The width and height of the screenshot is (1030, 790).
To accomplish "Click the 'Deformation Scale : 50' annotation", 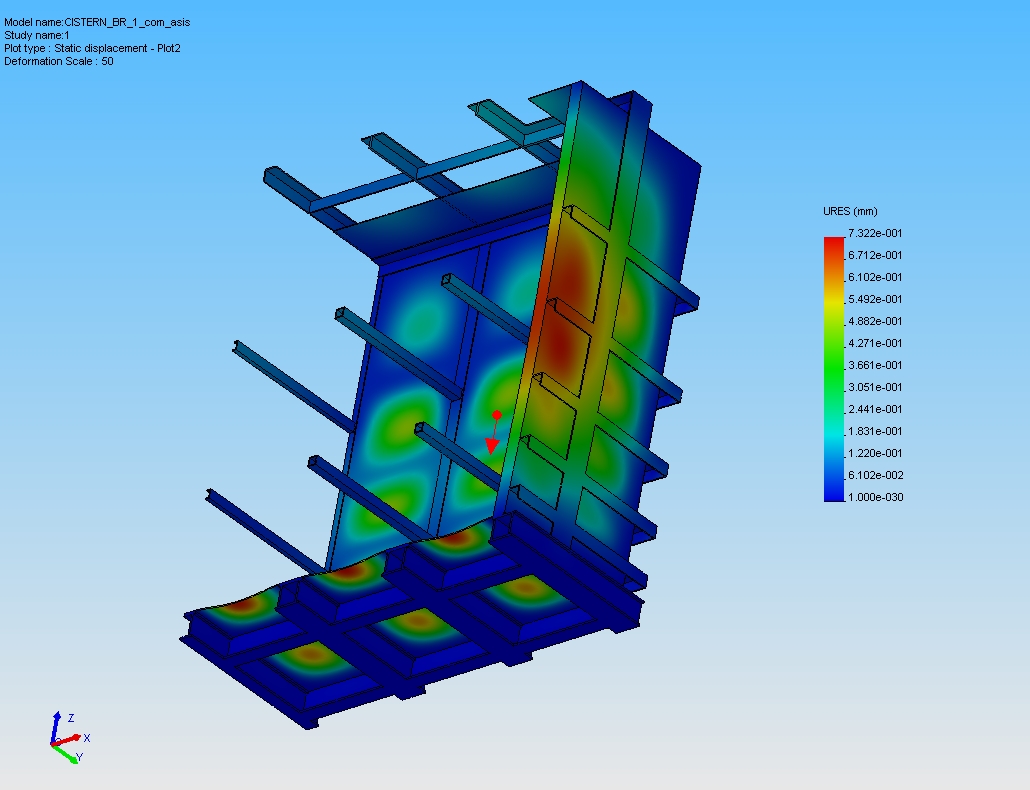I will pos(58,62).
